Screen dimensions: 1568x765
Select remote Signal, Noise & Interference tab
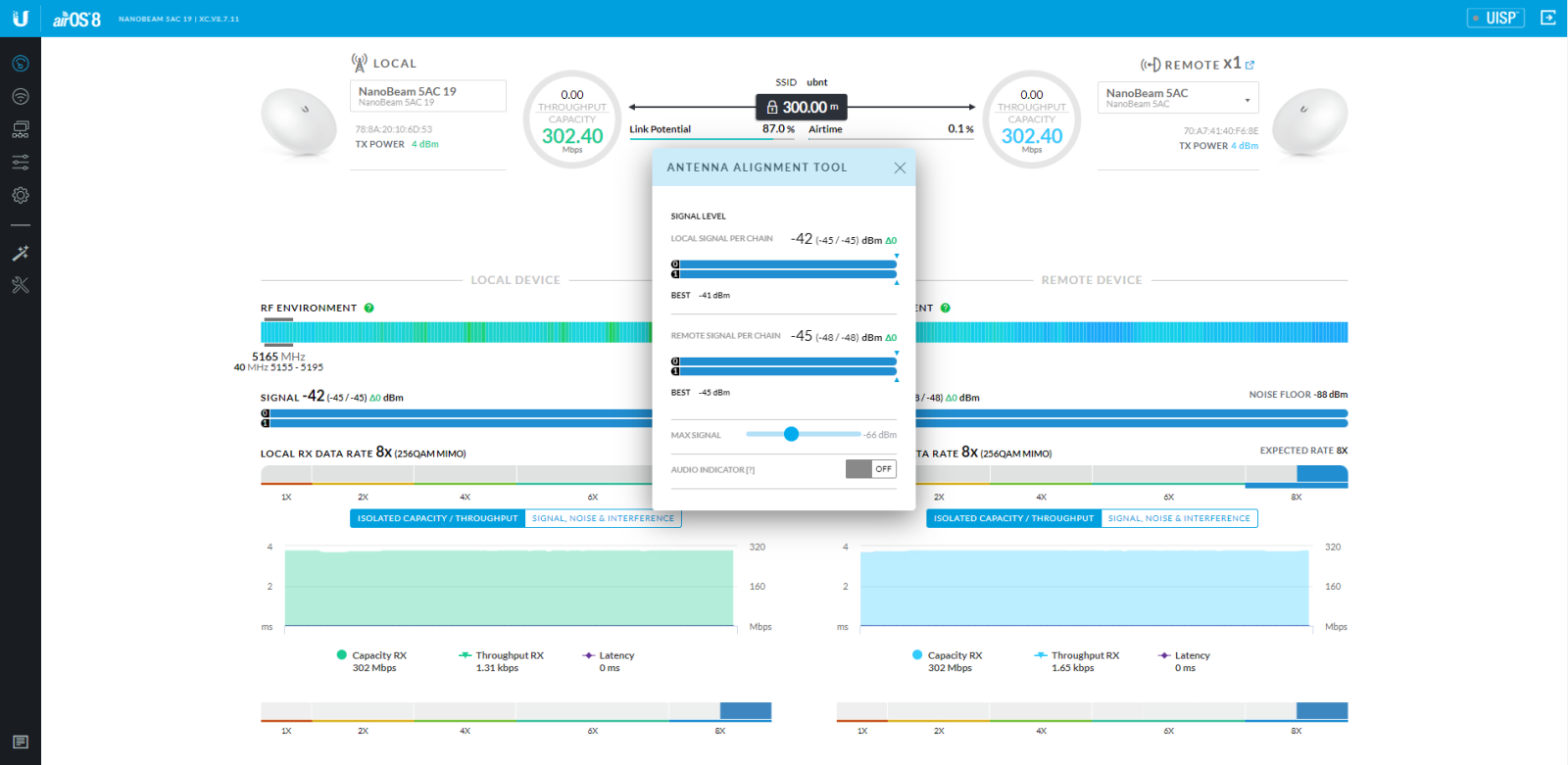[1179, 518]
